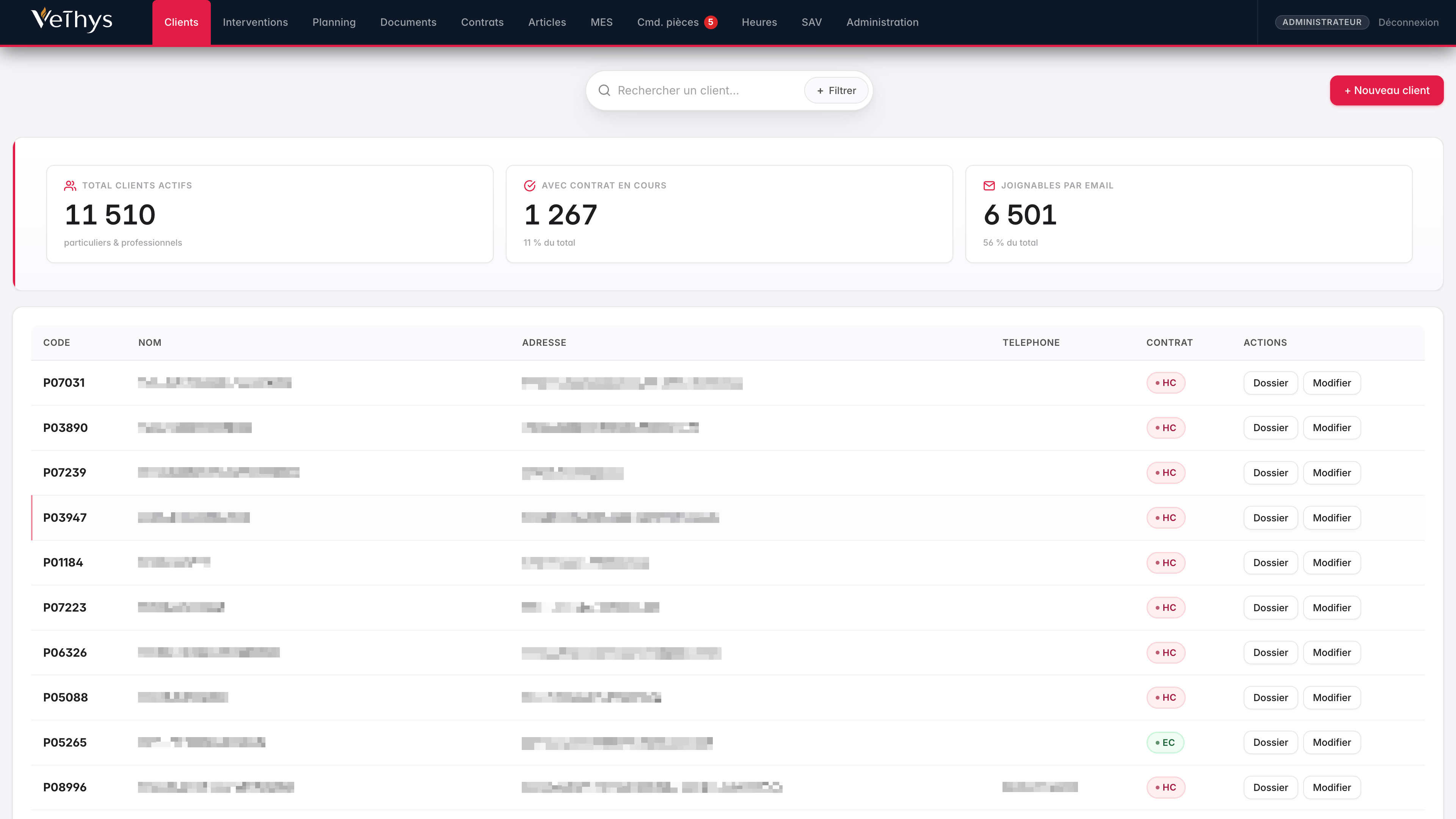
Task: Click the VeThys logo
Action: click(72, 20)
